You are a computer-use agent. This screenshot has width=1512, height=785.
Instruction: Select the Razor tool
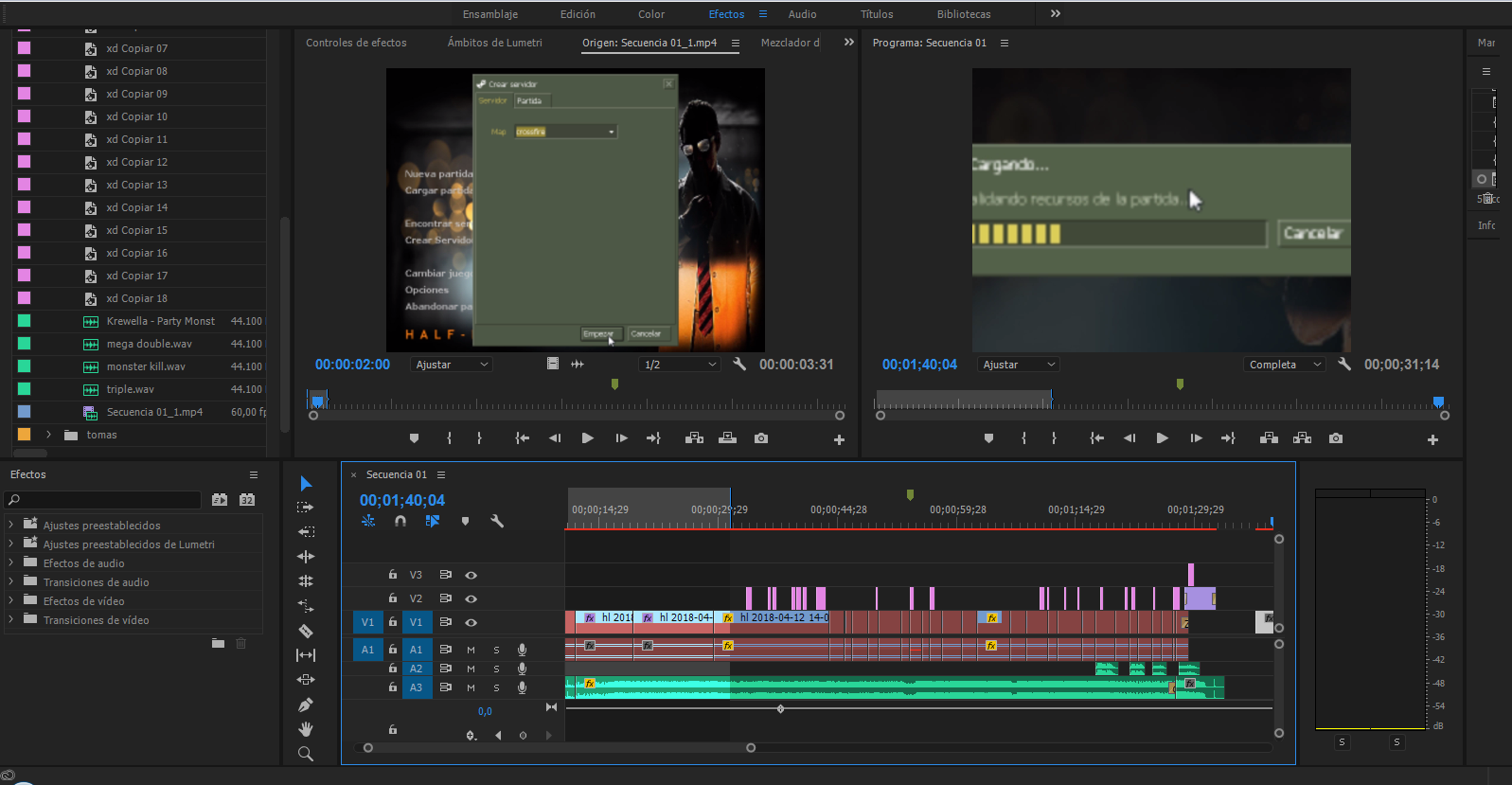click(x=306, y=606)
